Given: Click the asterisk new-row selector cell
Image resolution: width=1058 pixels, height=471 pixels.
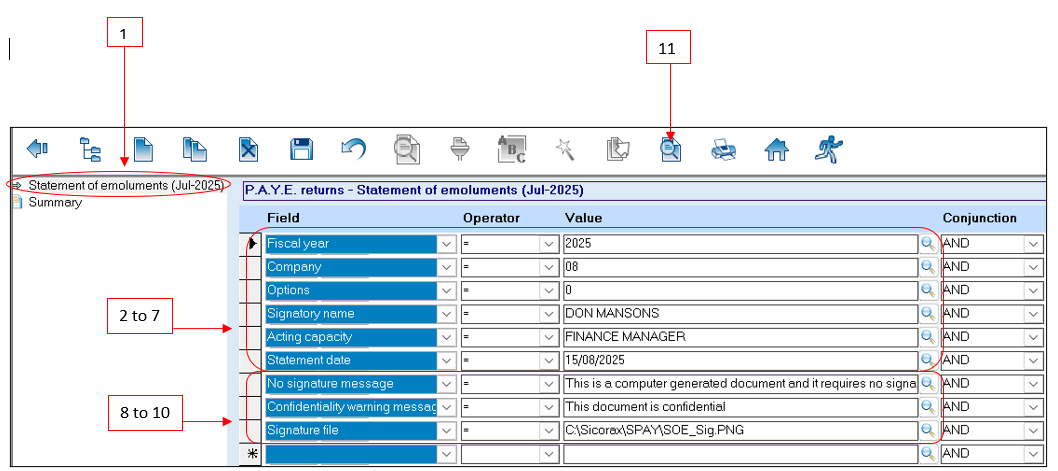Looking at the screenshot, I should (x=252, y=454).
